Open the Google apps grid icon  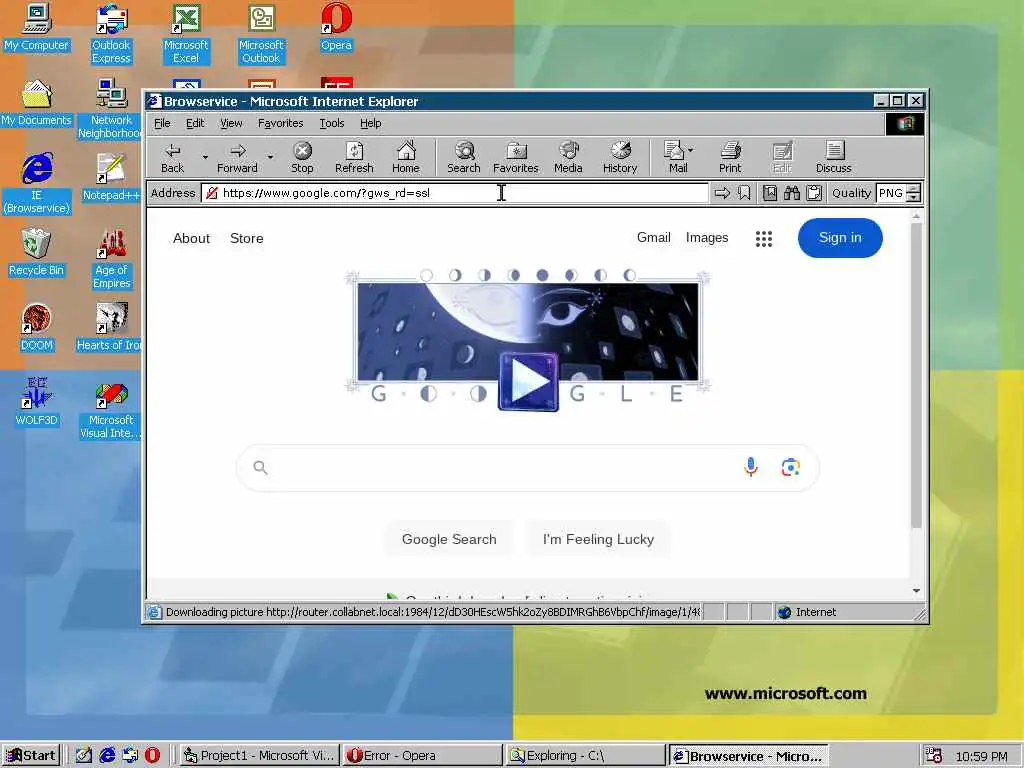[763, 238]
